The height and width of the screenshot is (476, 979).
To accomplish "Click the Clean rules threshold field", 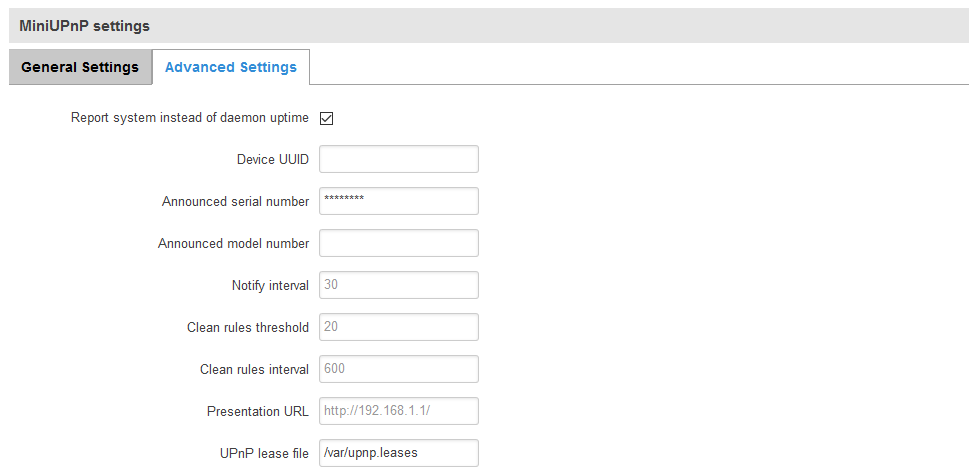I will (x=398, y=327).
